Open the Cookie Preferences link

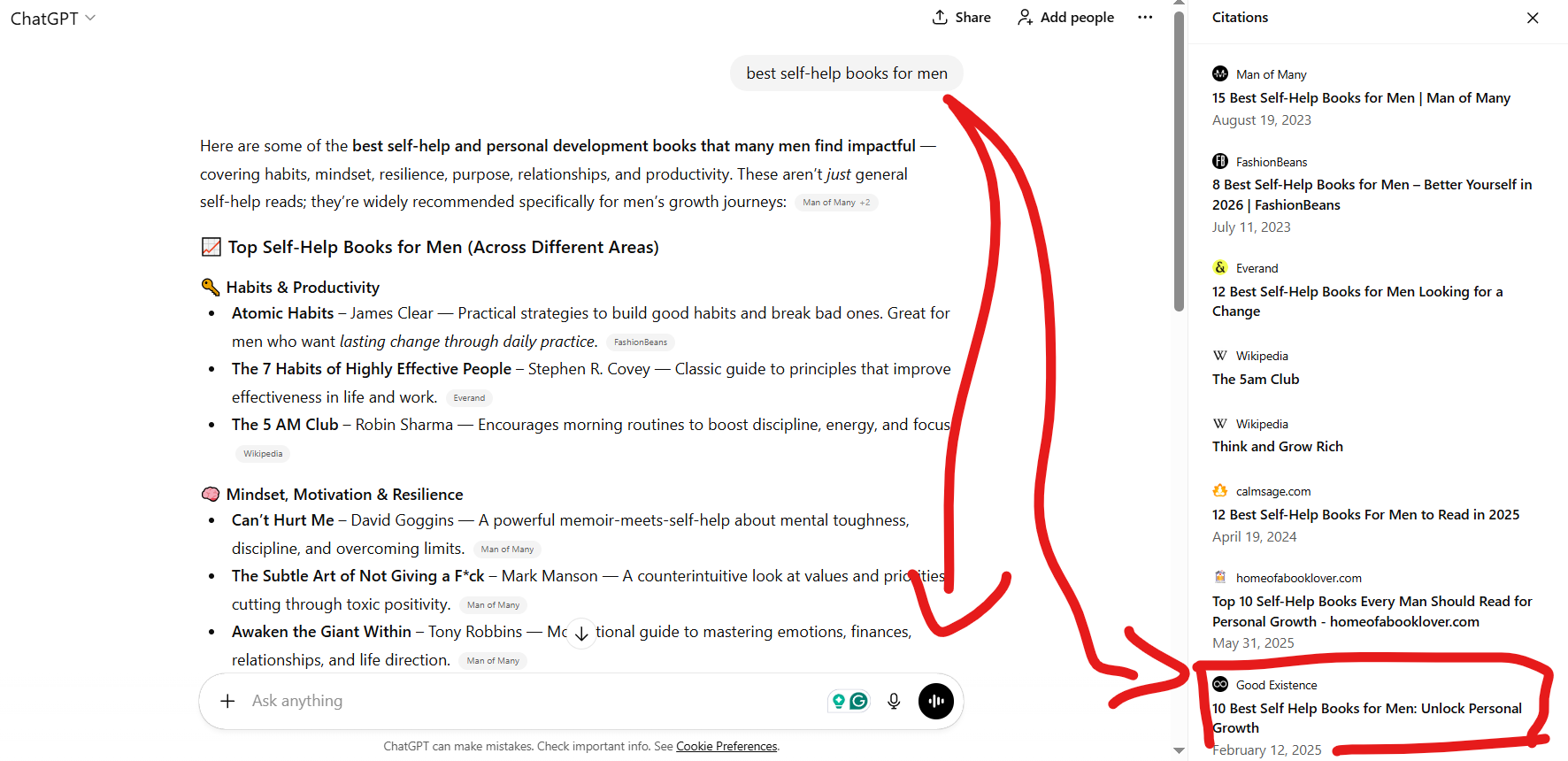point(726,746)
